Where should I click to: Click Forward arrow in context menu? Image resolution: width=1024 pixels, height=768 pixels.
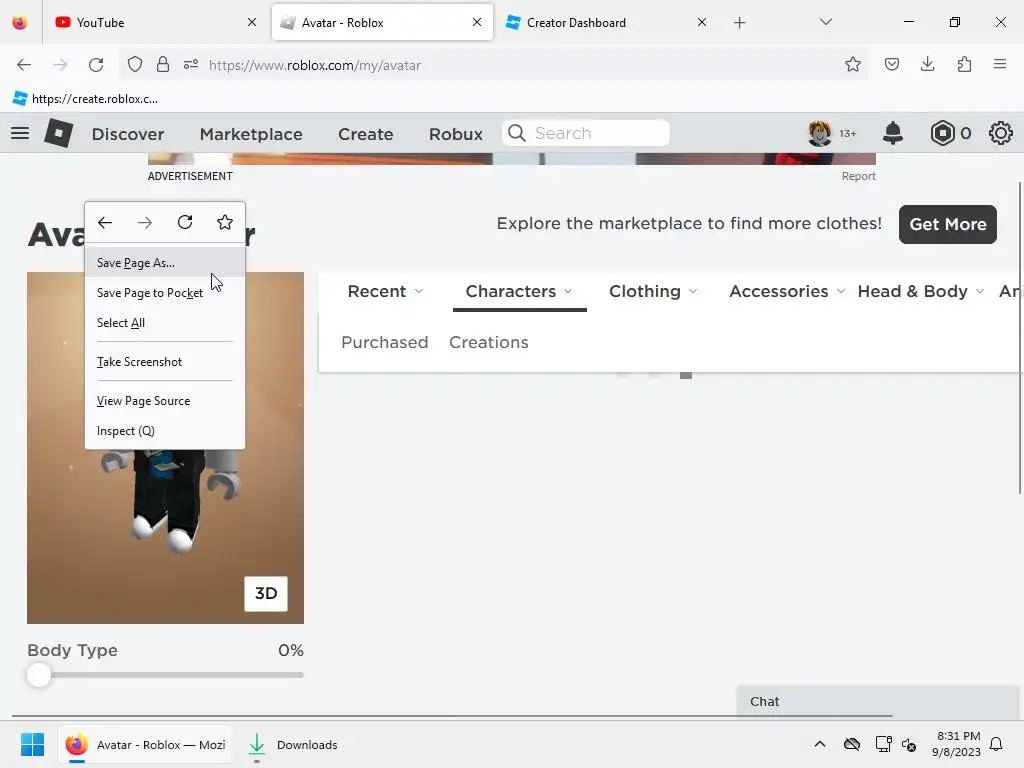point(145,223)
